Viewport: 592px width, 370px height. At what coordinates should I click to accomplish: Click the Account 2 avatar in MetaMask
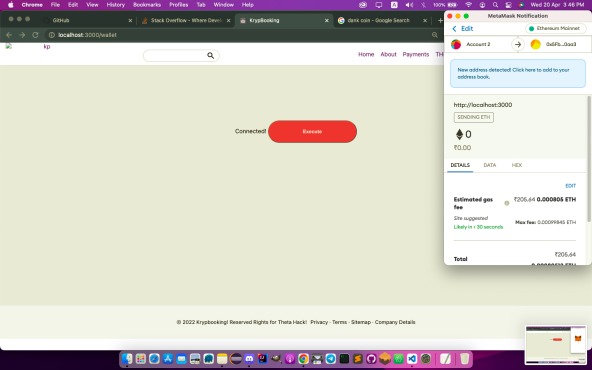(x=456, y=44)
